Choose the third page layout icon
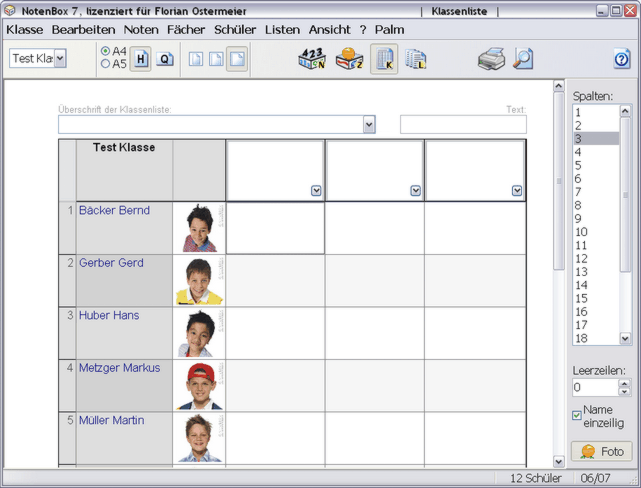The image size is (641, 488). pyautogui.click(x=237, y=59)
